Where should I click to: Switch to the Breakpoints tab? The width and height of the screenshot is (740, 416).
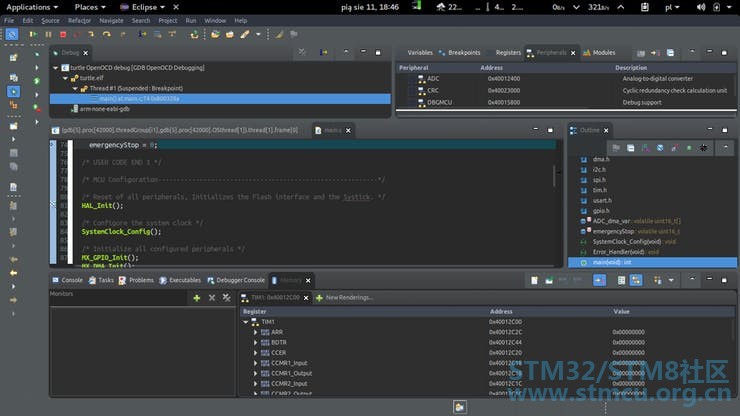pyautogui.click(x=464, y=52)
